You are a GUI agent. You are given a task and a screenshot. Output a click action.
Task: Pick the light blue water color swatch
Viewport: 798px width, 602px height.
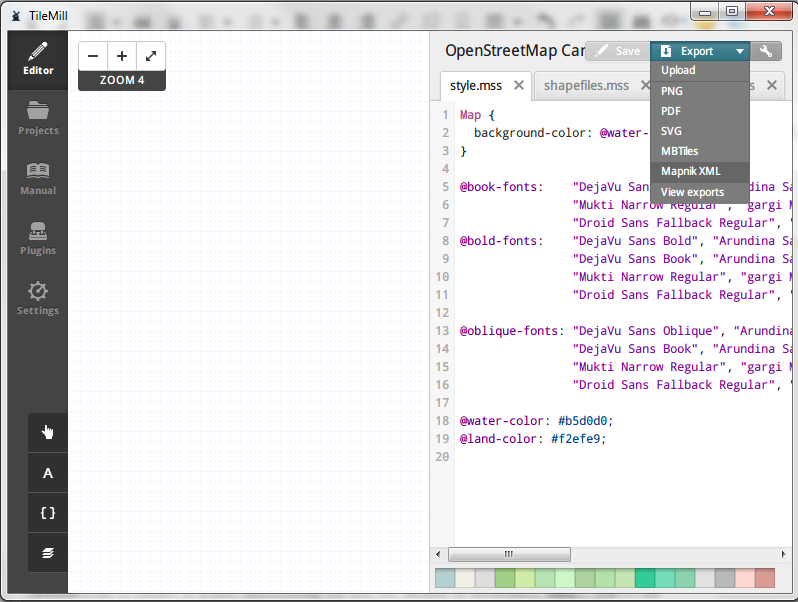[x=445, y=578]
